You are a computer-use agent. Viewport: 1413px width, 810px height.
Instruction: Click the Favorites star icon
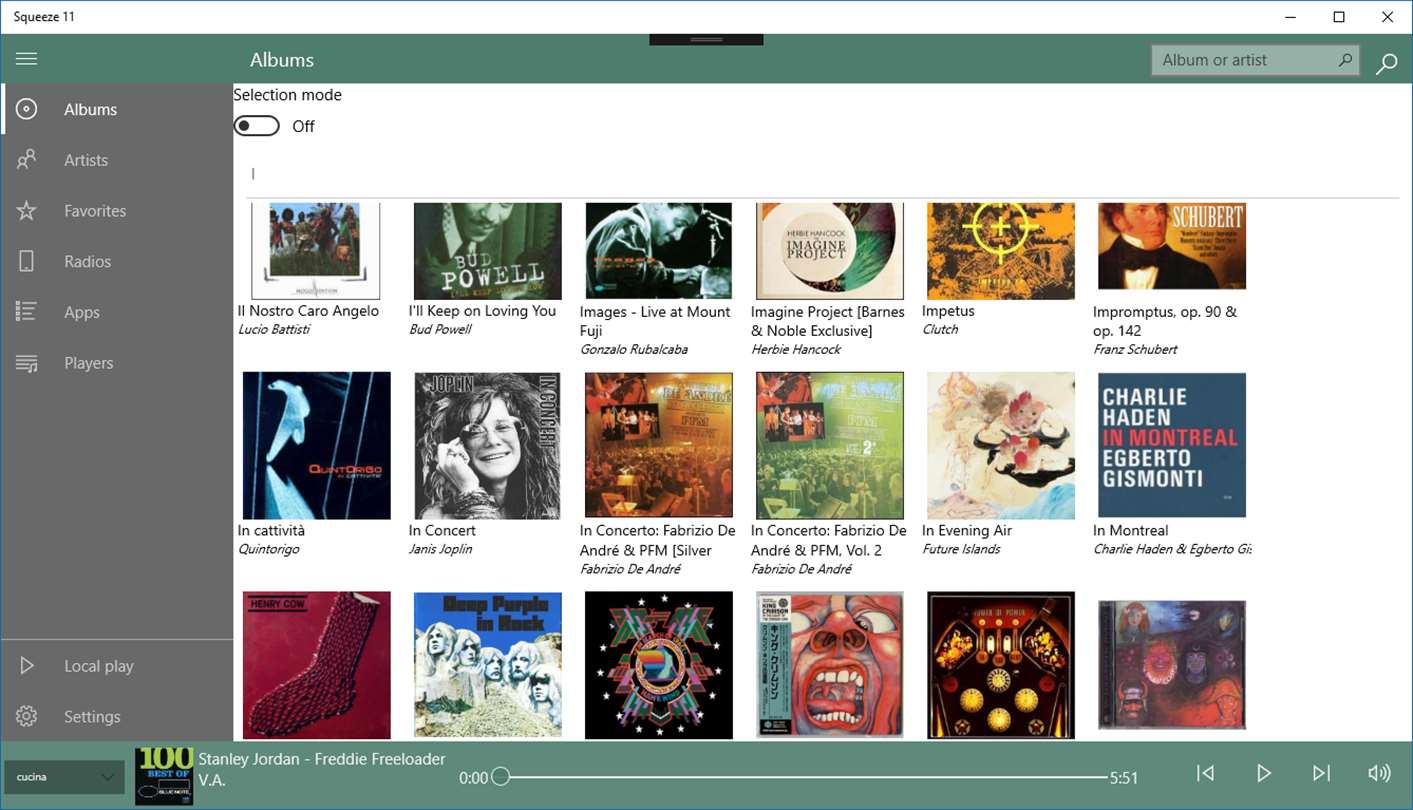tap(27, 211)
